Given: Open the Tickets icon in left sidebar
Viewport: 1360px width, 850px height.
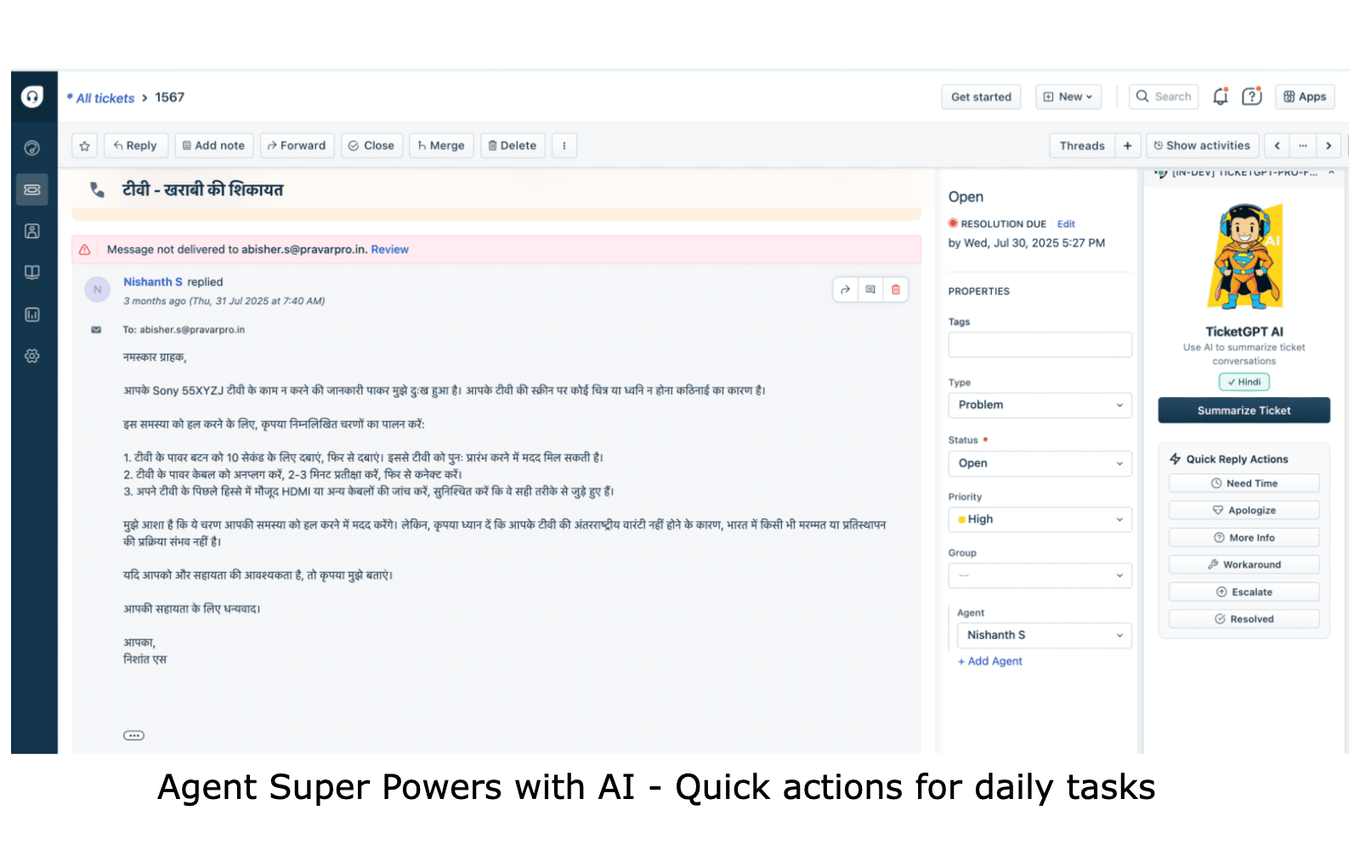Looking at the screenshot, I should point(32,189).
